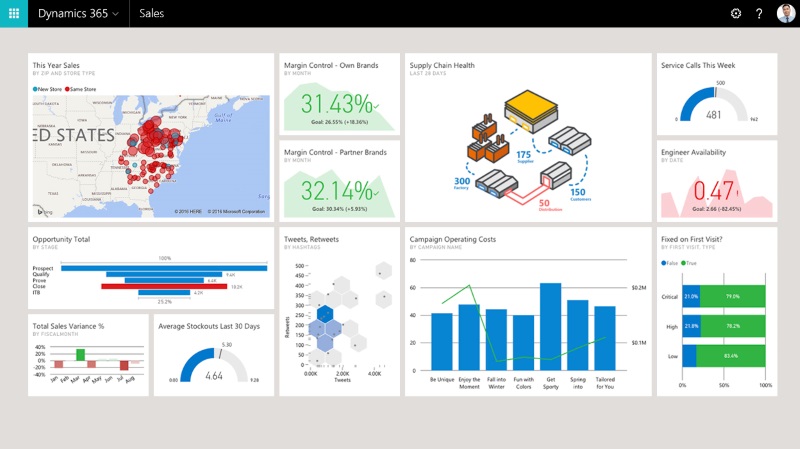
Task: Select the Critical 79.0% green segment
Action: pyautogui.click(x=733, y=296)
